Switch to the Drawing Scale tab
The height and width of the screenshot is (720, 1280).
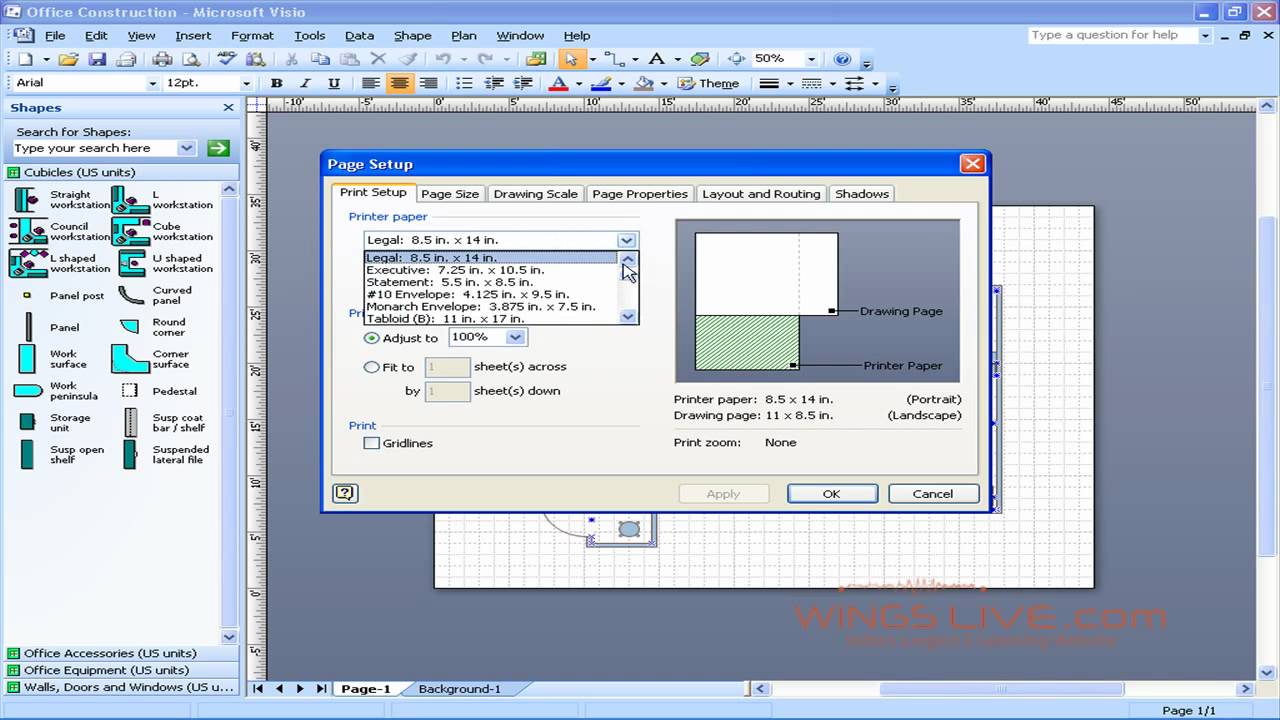tap(535, 194)
